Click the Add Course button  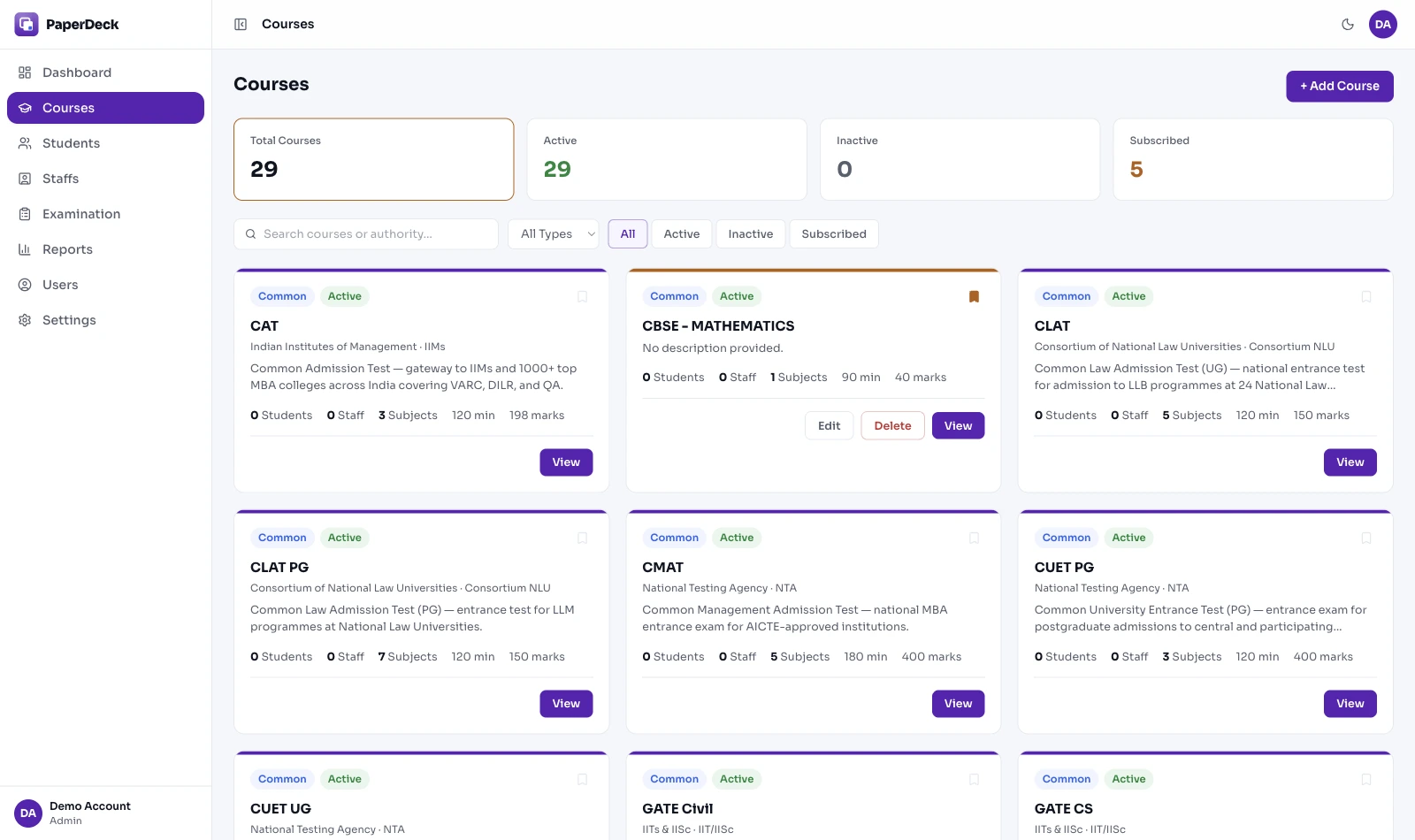(1340, 87)
